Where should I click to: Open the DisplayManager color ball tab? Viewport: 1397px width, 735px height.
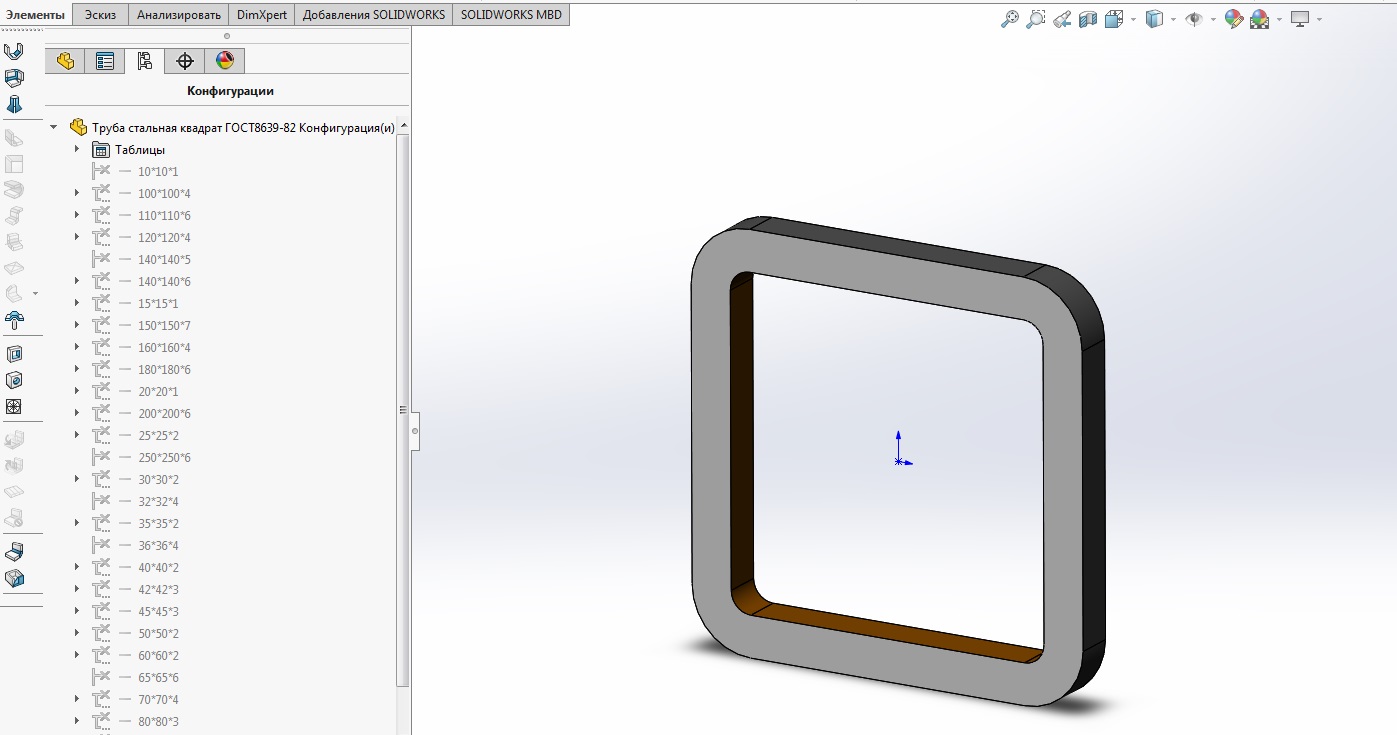tap(225, 61)
